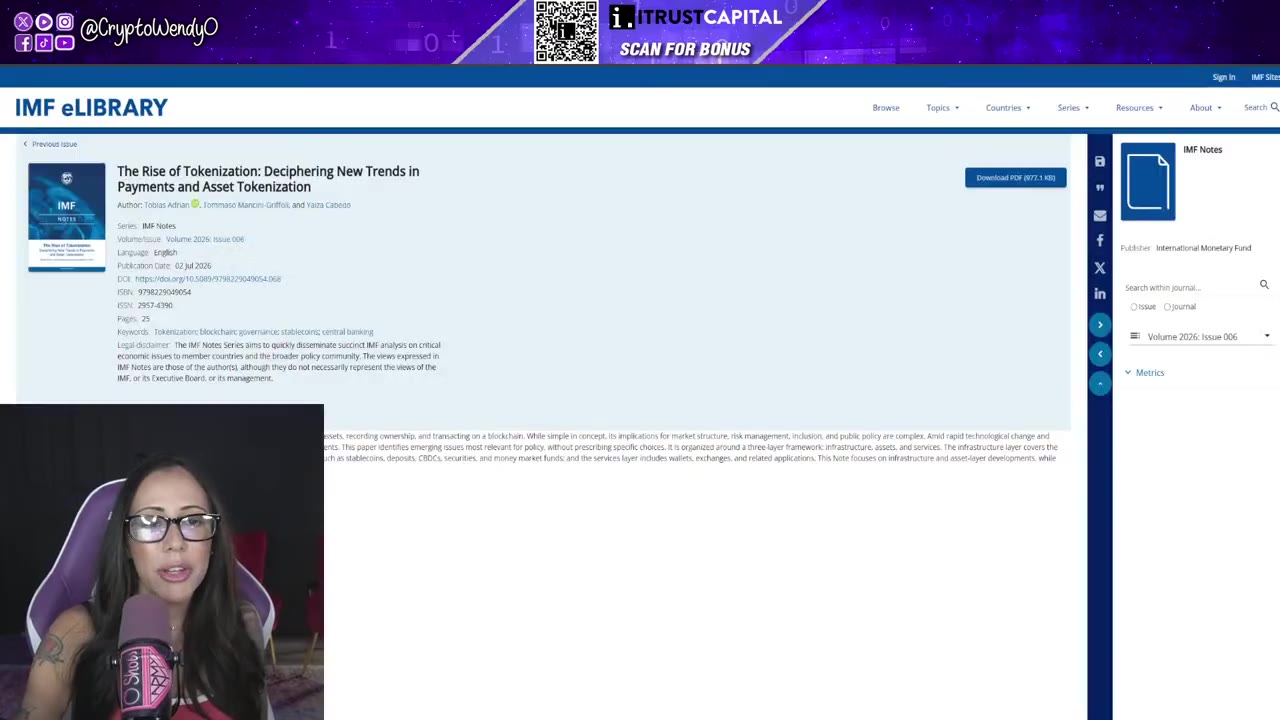This screenshot has width=1280, height=720.
Task: Share on Facebook from the sidebar icon
Action: (x=1100, y=241)
